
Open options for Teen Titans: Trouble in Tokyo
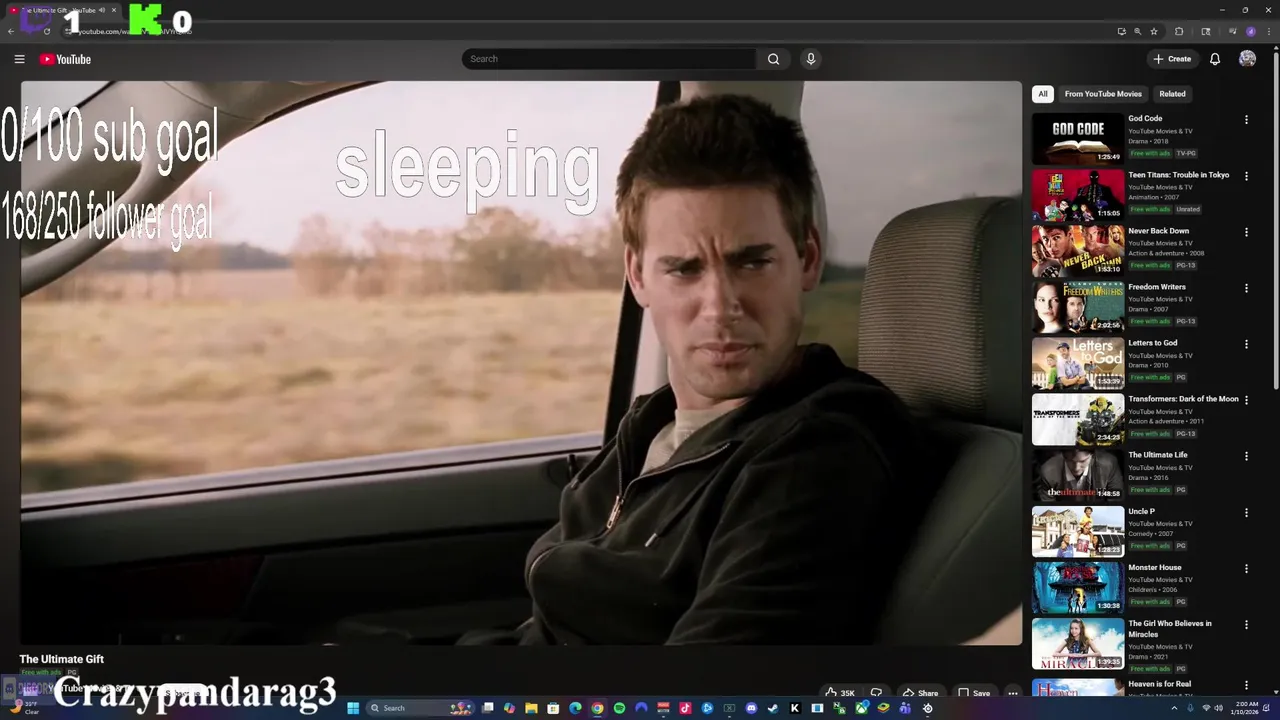pyautogui.click(x=1246, y=176)
